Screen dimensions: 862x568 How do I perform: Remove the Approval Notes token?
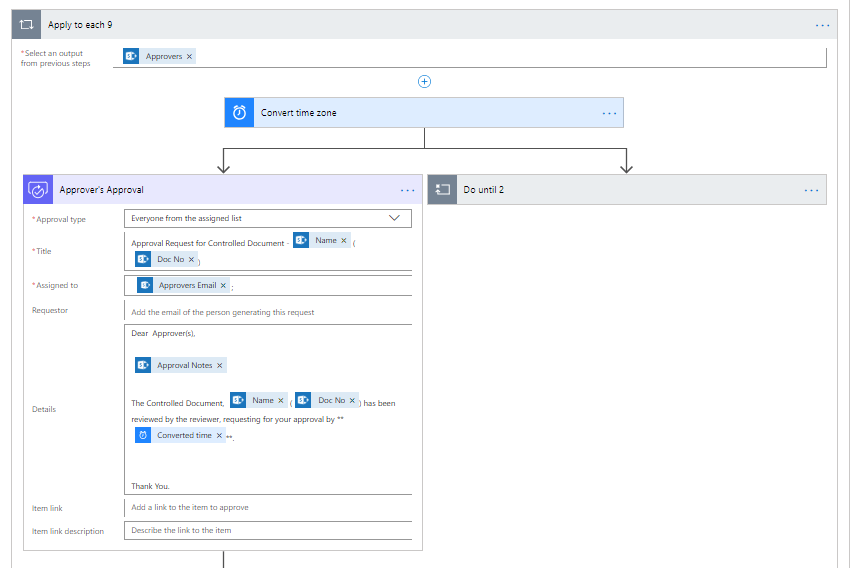coord(219,366)
